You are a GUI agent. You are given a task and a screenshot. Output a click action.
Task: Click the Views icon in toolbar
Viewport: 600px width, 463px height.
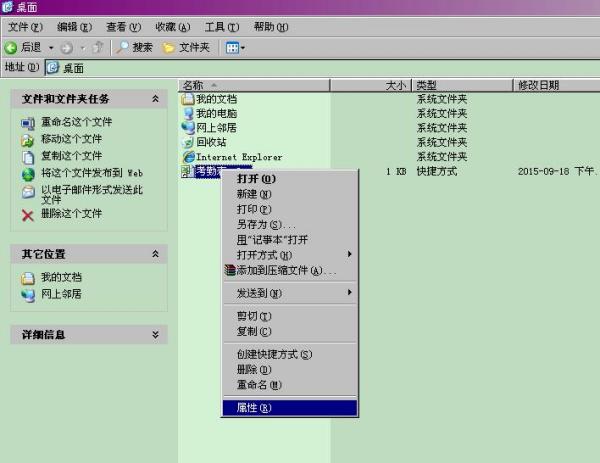pos(232,48)
